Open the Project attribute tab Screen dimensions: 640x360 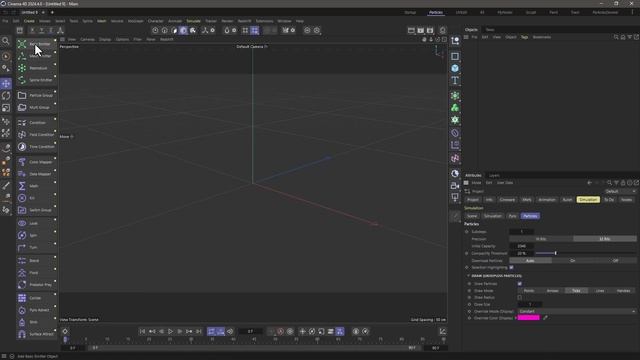(473, 200)
